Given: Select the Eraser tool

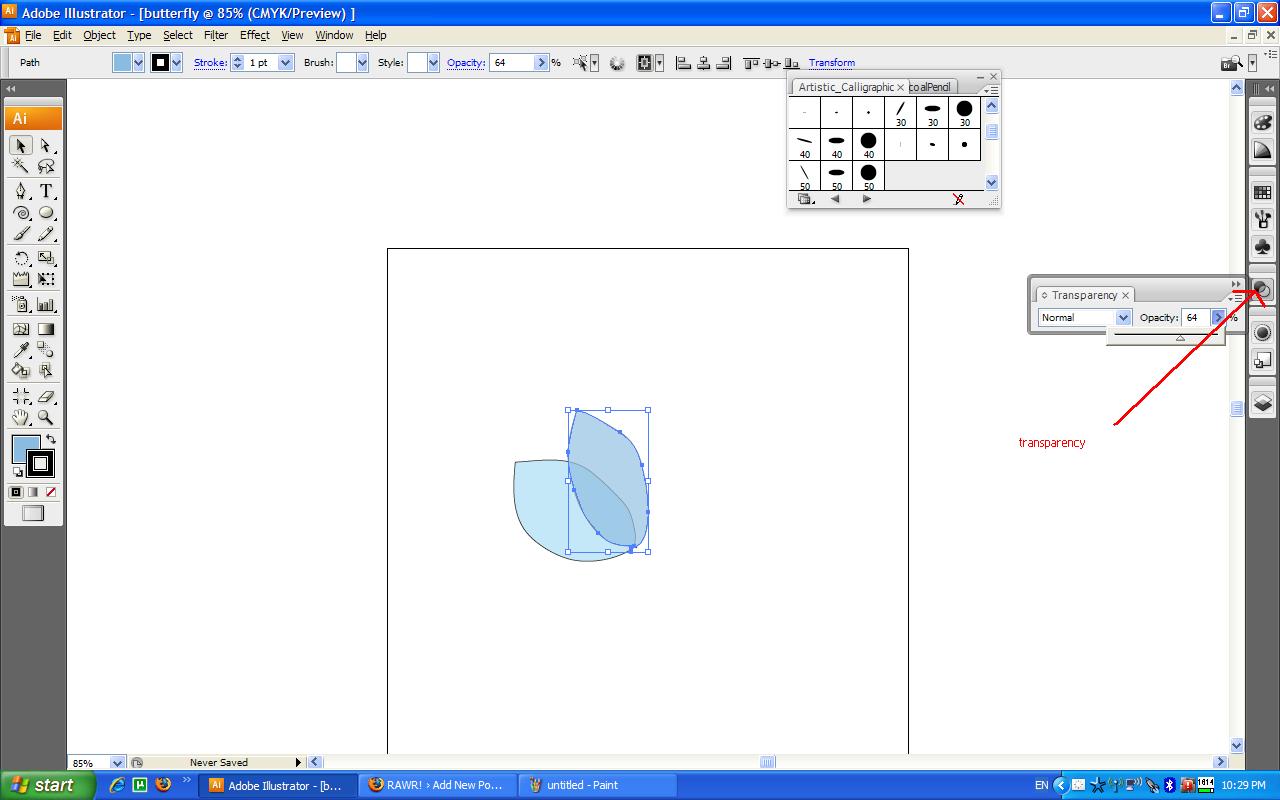Looking at the screenshot, I should 46,396.
